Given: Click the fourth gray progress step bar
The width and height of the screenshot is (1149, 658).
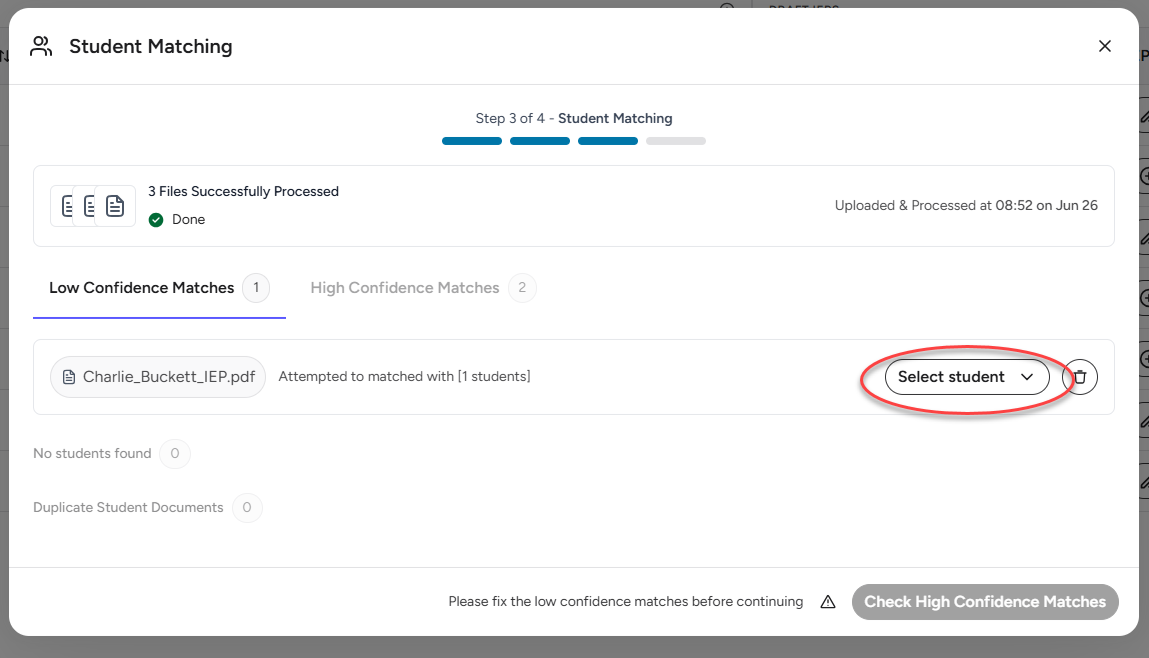Looking at the screenshot, I should pyautogui.click(x=676, y=141).
